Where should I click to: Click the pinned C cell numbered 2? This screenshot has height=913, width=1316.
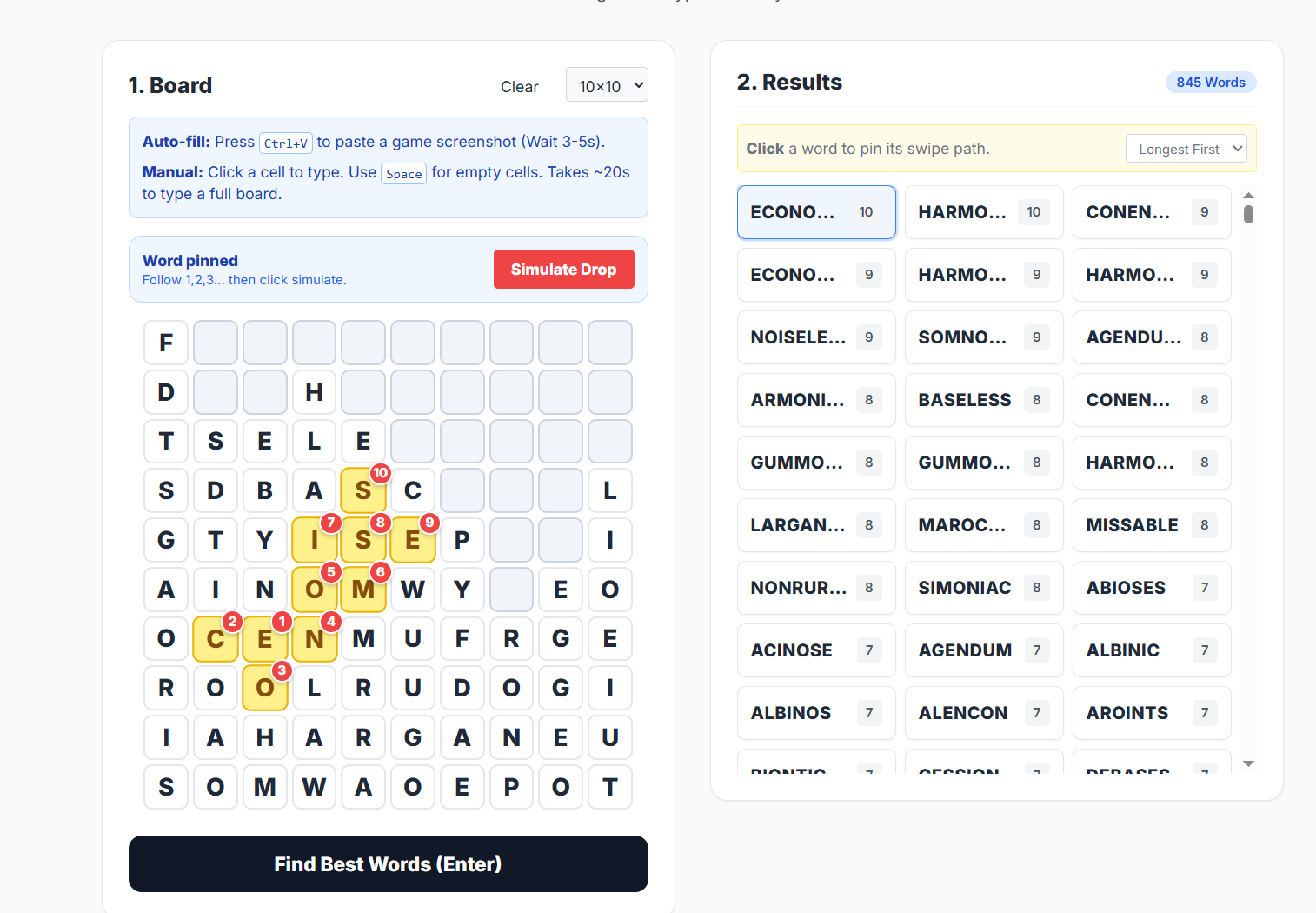[x=216, y=639]
